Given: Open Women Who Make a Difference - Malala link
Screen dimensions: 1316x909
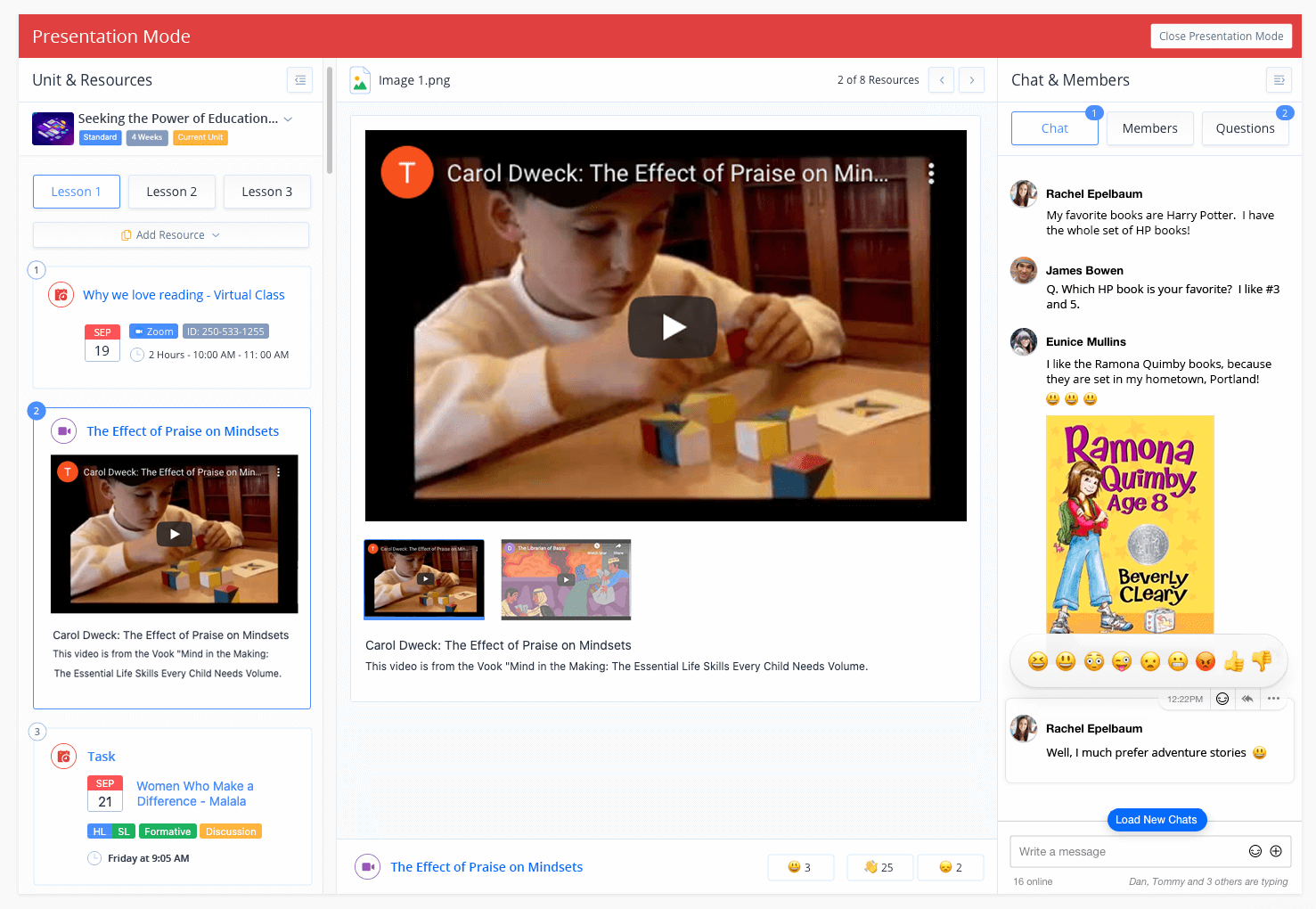Looking at the screenshot, I should [195, 794].
